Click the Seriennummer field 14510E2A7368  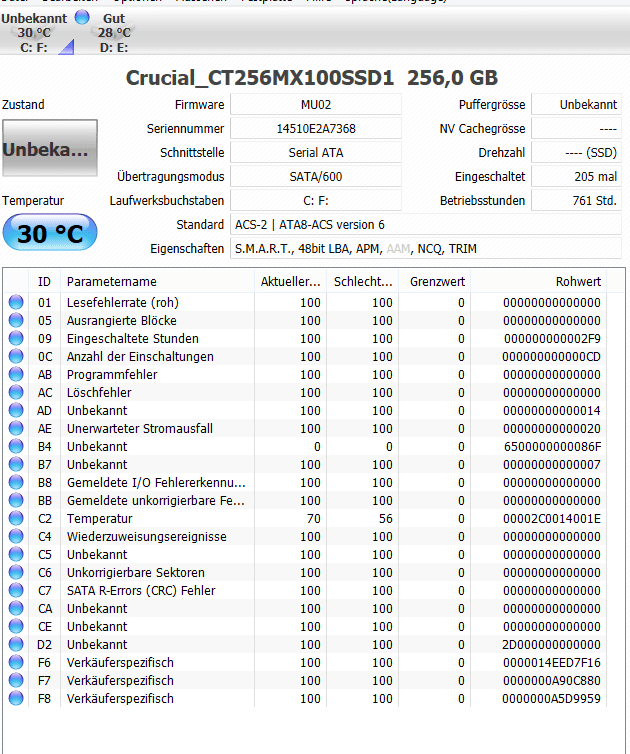click(x=316, y=128)
